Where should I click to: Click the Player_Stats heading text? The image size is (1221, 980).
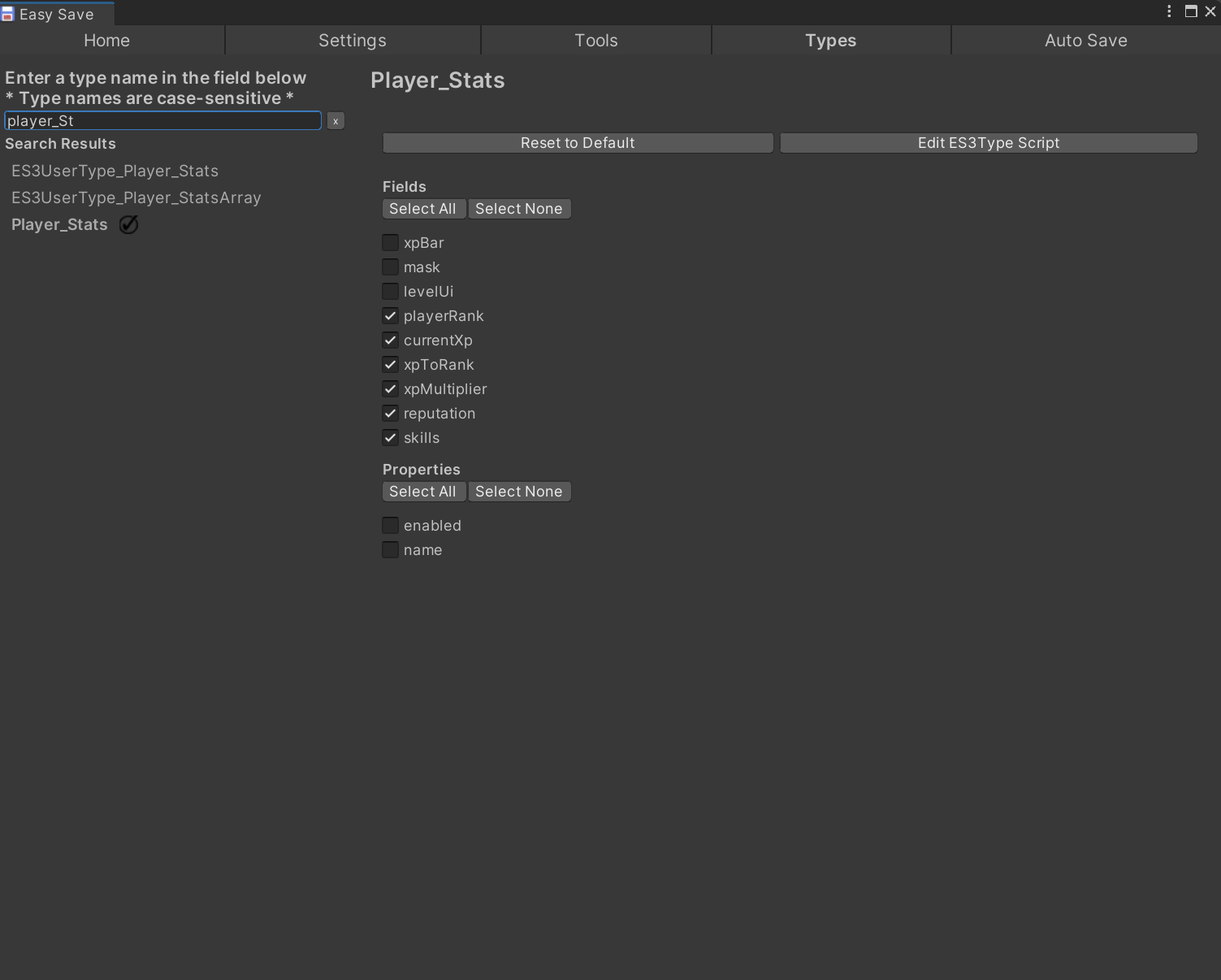tap(438, 80)
